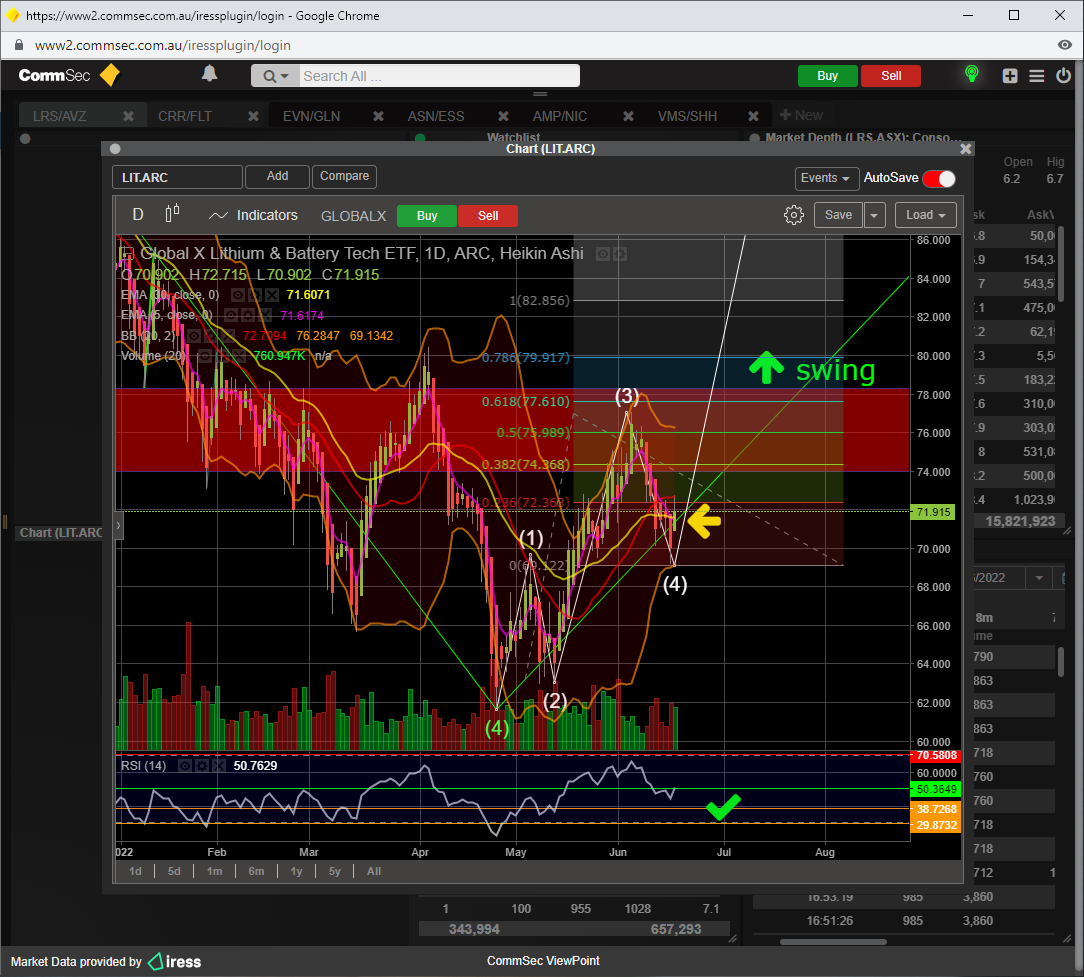
Task: Switch to the AMP/NIC tab
Action: (559, 116)
